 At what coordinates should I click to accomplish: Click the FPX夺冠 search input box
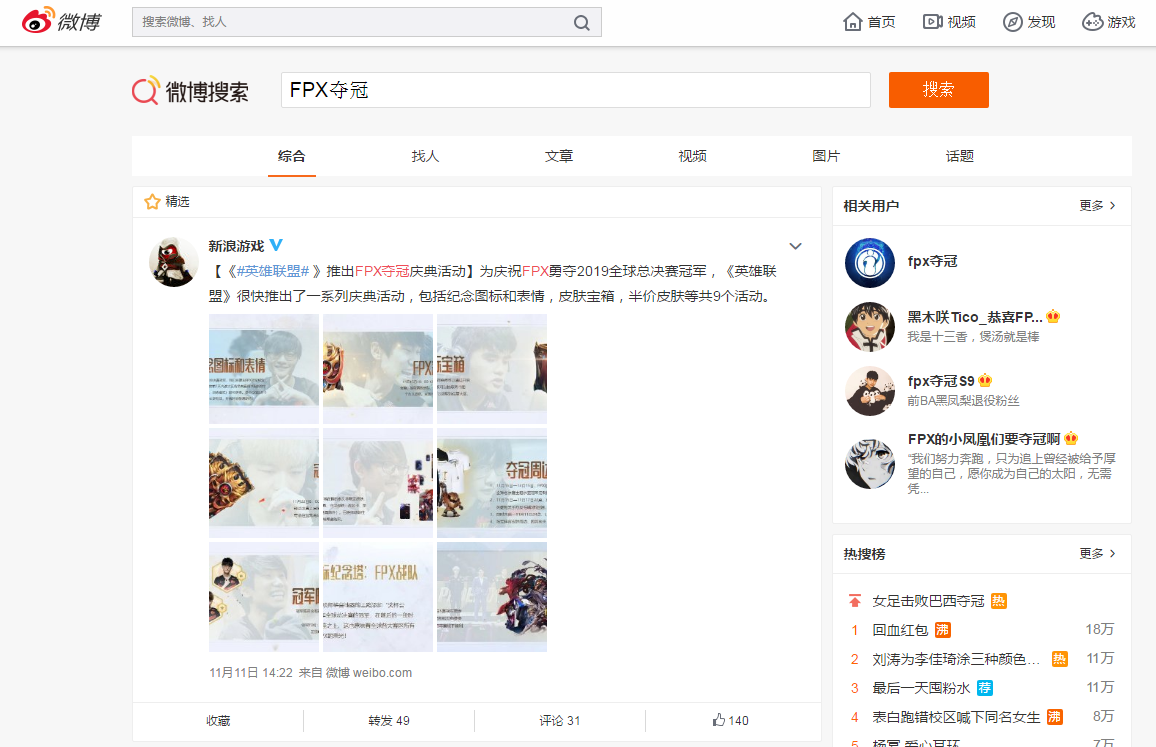(x=576, y=90)
